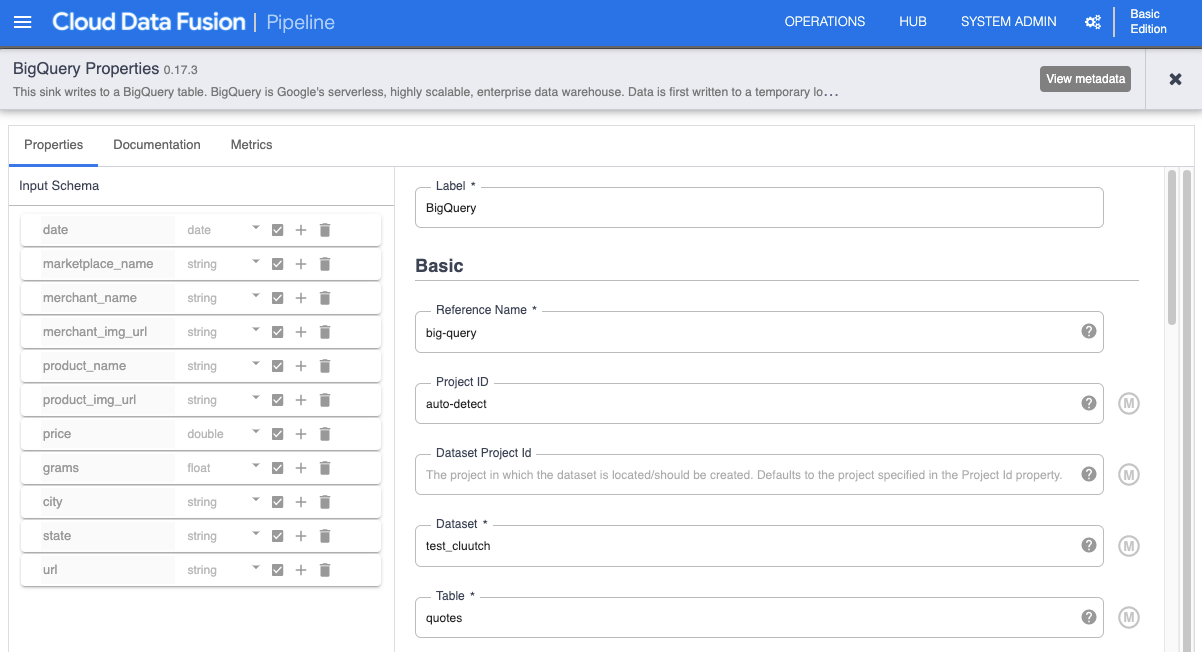Delete the price schema field

click(324, 434)
